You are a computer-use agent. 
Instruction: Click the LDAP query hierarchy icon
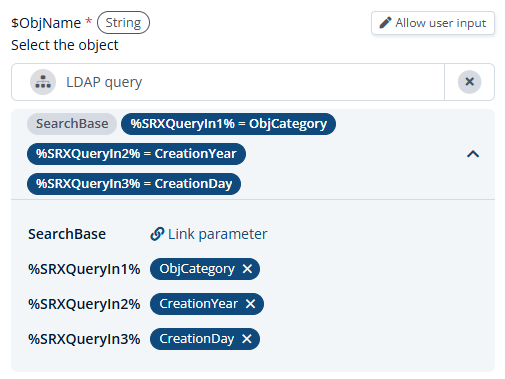click(43, 82)
